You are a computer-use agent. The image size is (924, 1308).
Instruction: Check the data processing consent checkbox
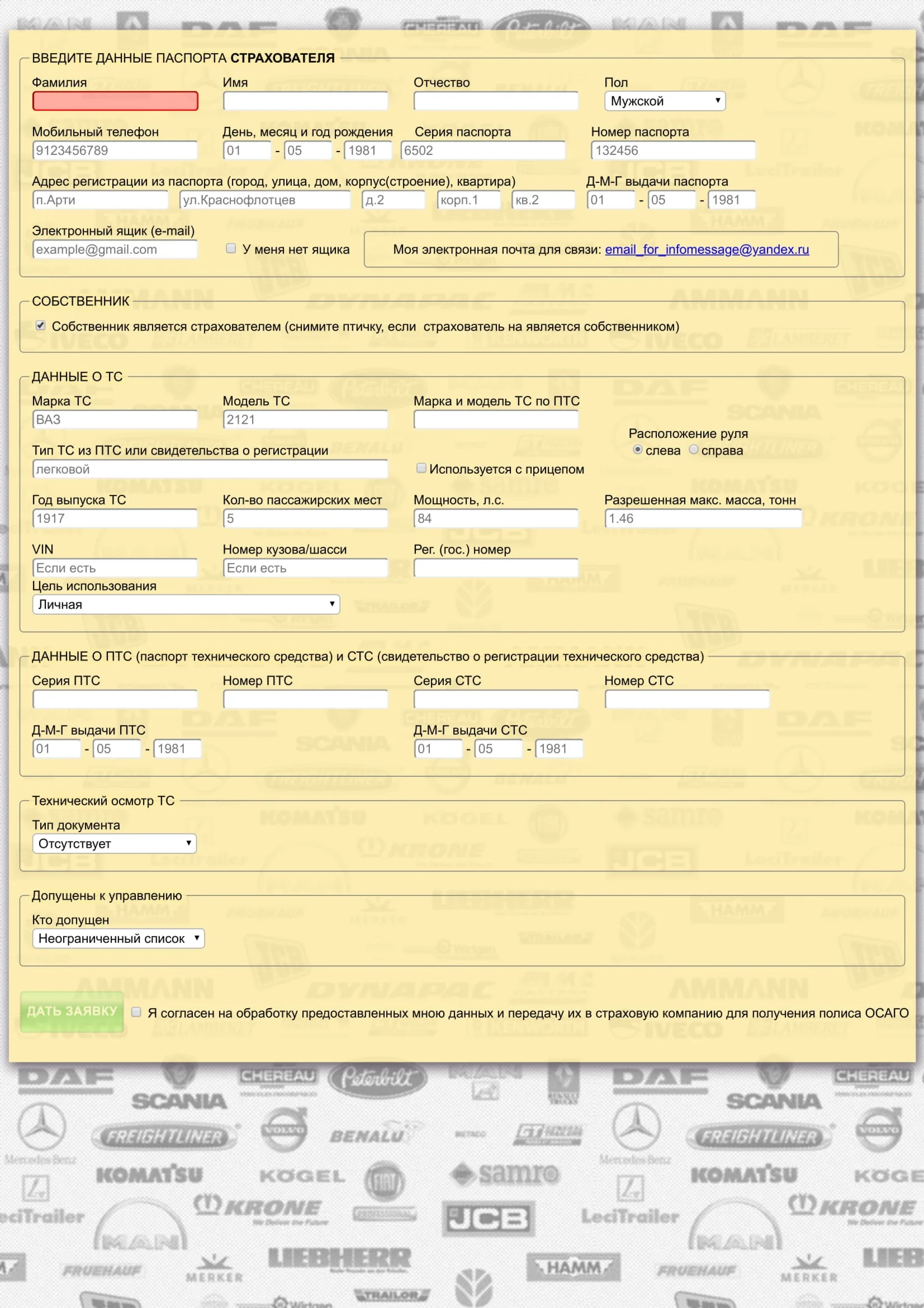click(136, 1012)
